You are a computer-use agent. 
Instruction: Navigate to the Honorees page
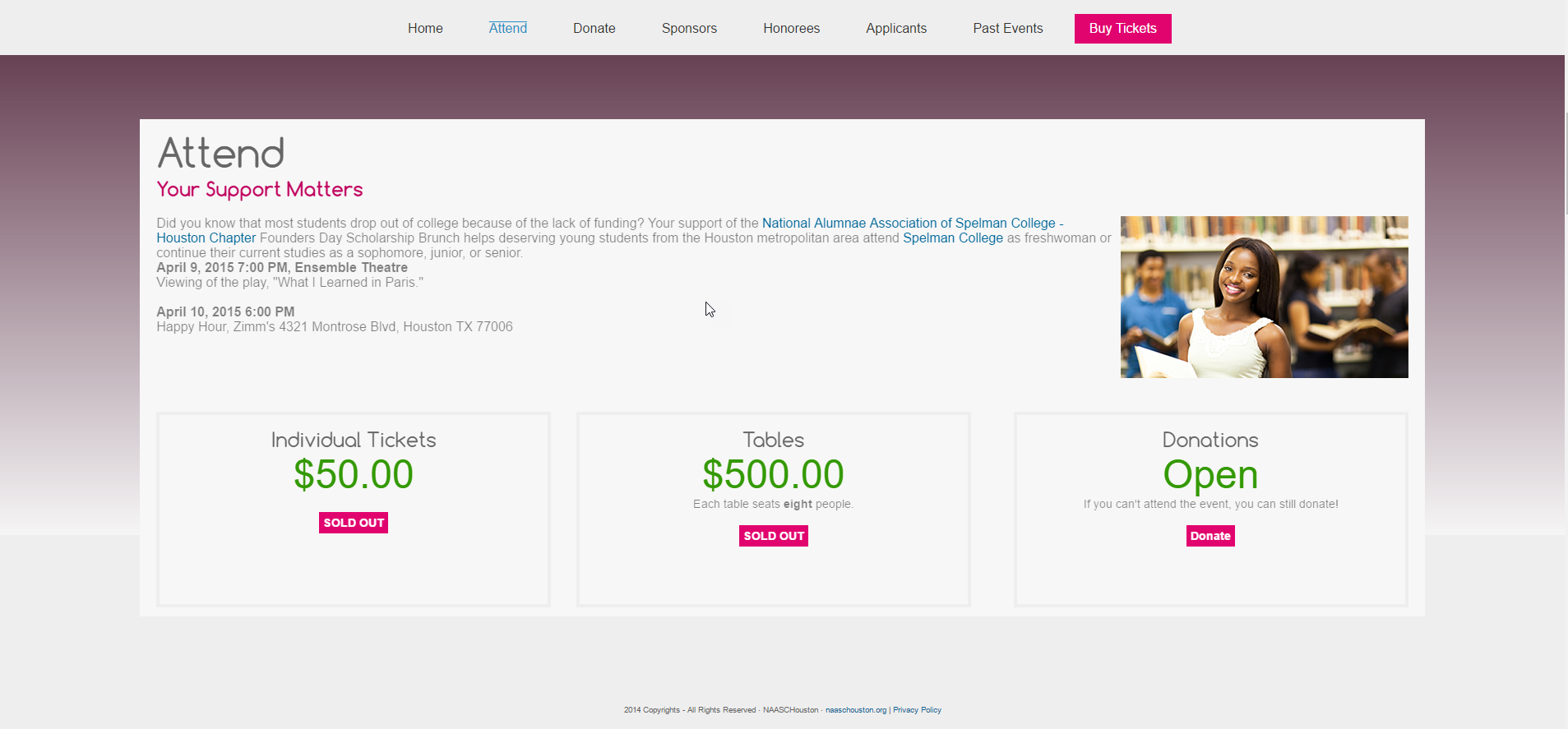[791, 29]
